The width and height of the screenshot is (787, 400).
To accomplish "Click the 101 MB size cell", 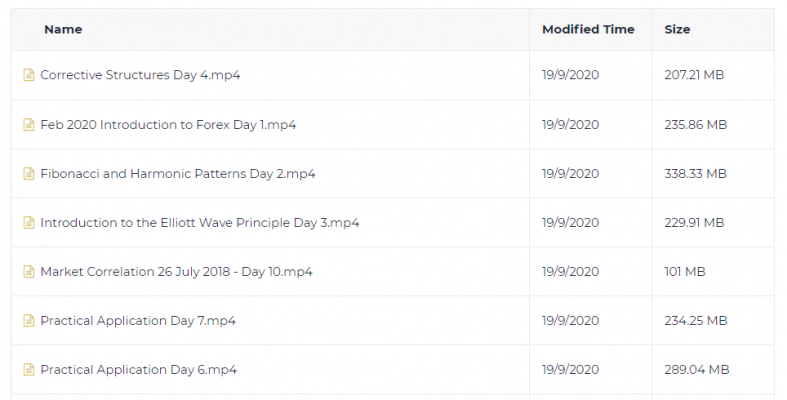I will click(x=685, y=272).
